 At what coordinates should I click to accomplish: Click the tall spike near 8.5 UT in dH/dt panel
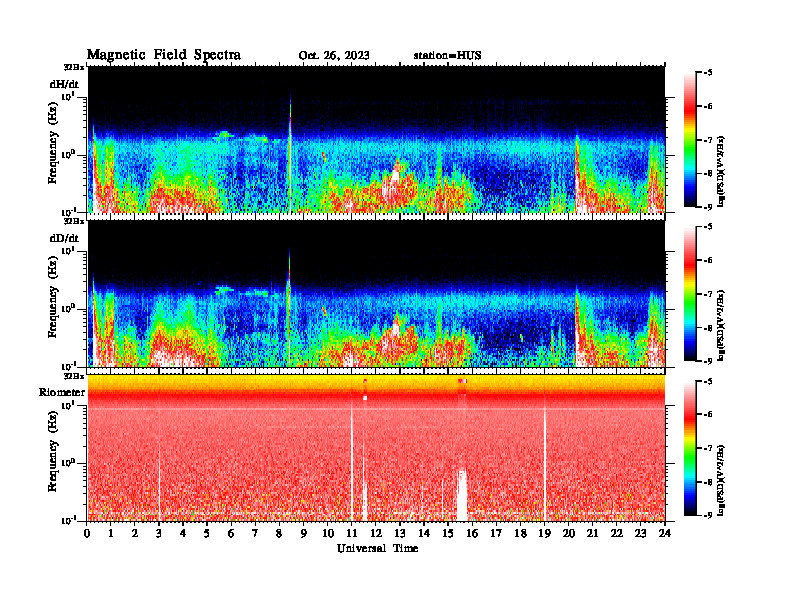[x=290, y=151]
